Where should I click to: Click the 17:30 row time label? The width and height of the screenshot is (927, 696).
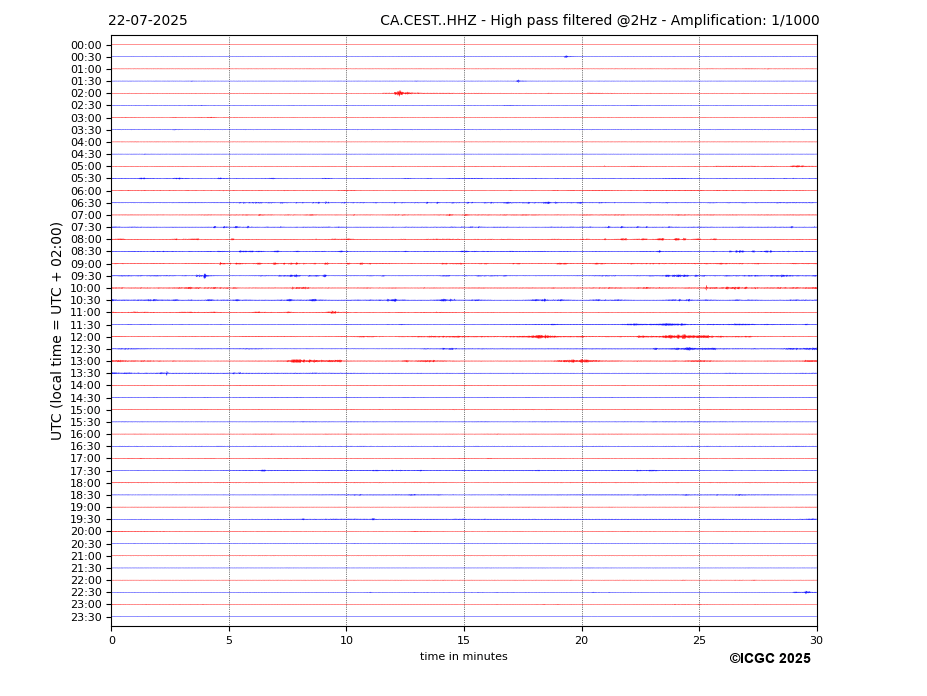pyautogui.click(x=86, y=471)
